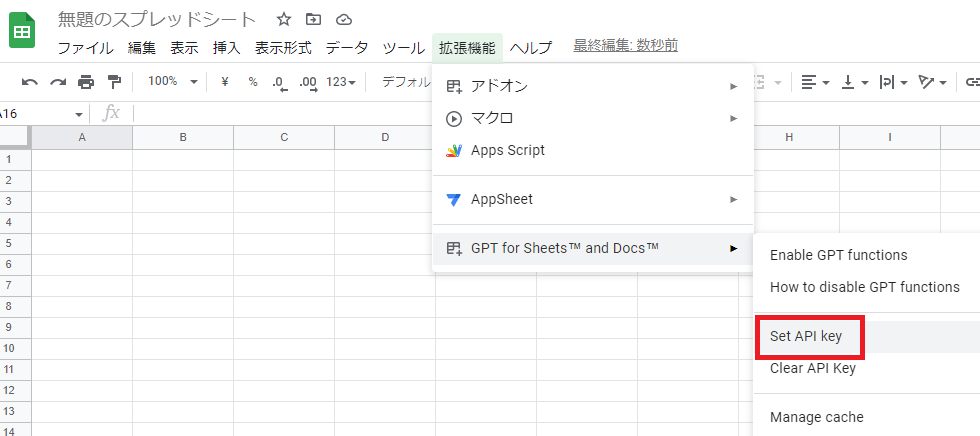
Task: Open the zoom 100% dropdown
Action: click(x=173, y=81)
